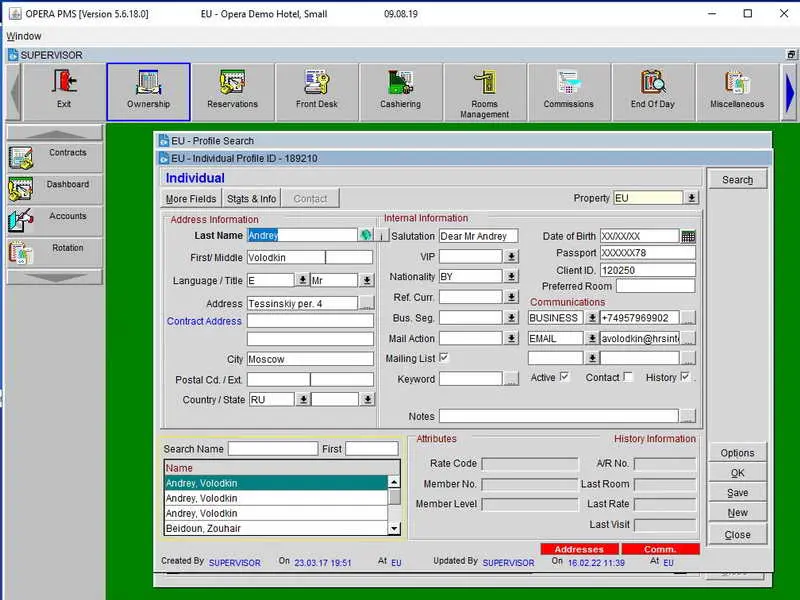Open the Reservations toolbar icon
Screen dimensions: 800x600
[232, 92]
